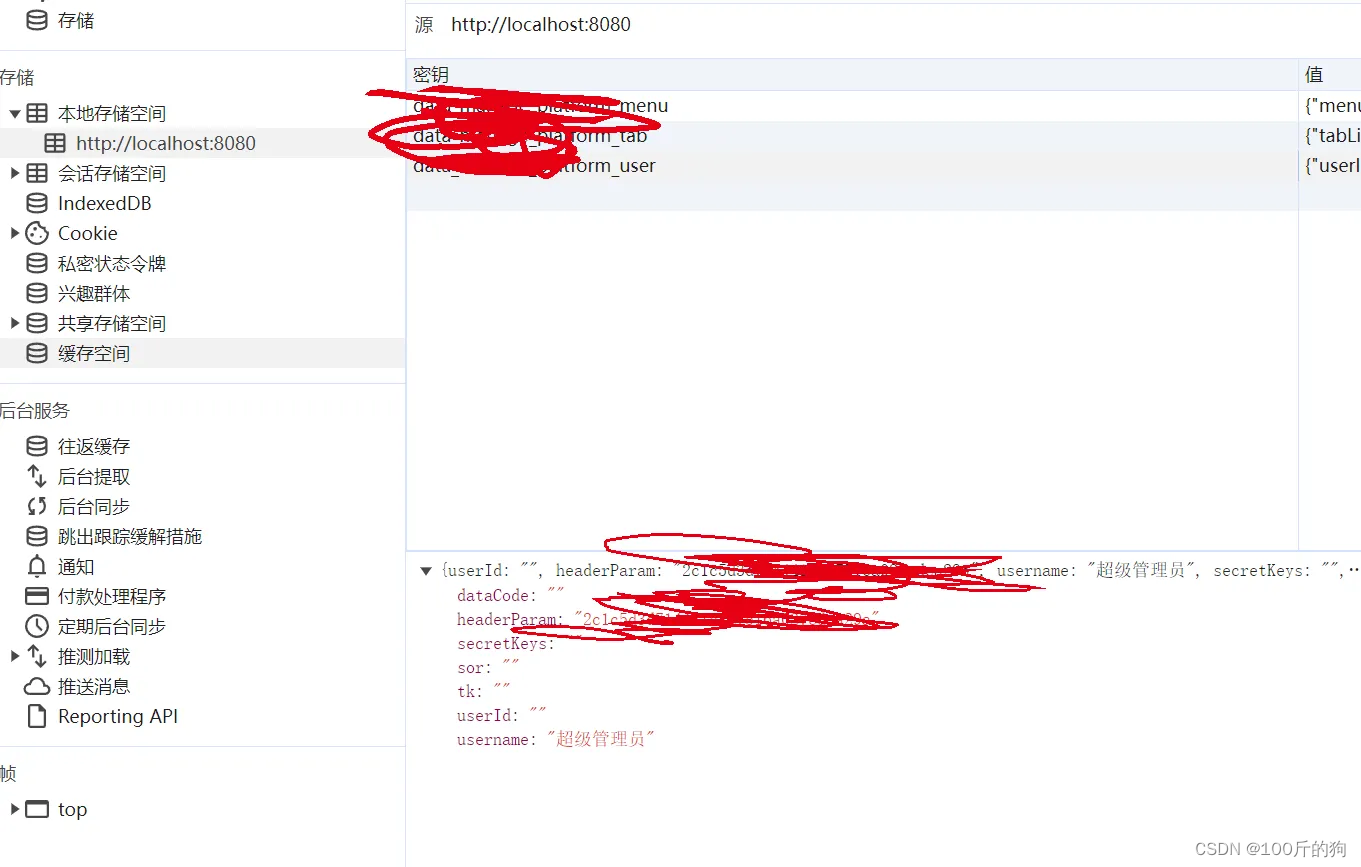The height and width of the screenshot is (867, 1361).
Task: Click the dataCode property line
Action: pyautogui.click(x=511, y=596)
